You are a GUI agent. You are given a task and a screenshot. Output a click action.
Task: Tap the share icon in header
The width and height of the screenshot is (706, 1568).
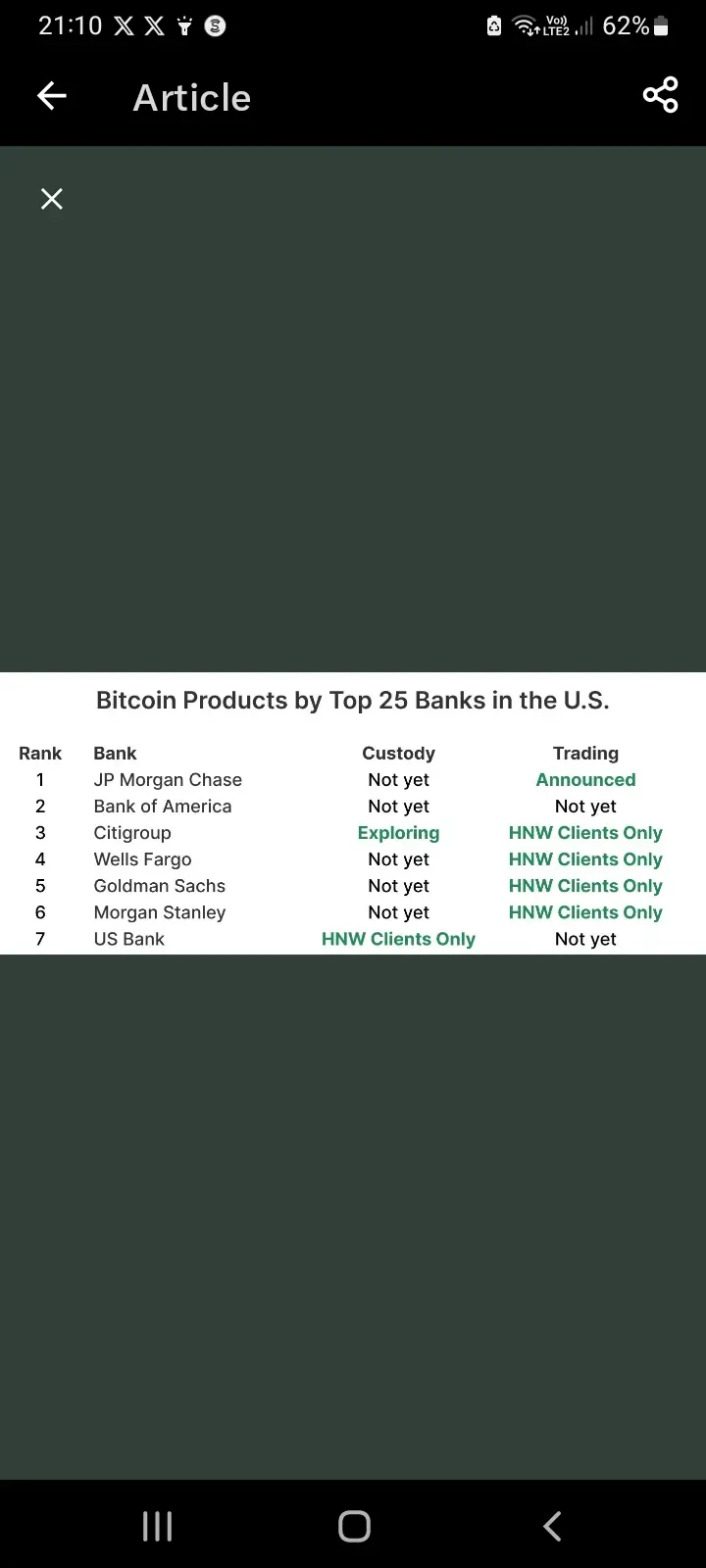tap(660, 95)
